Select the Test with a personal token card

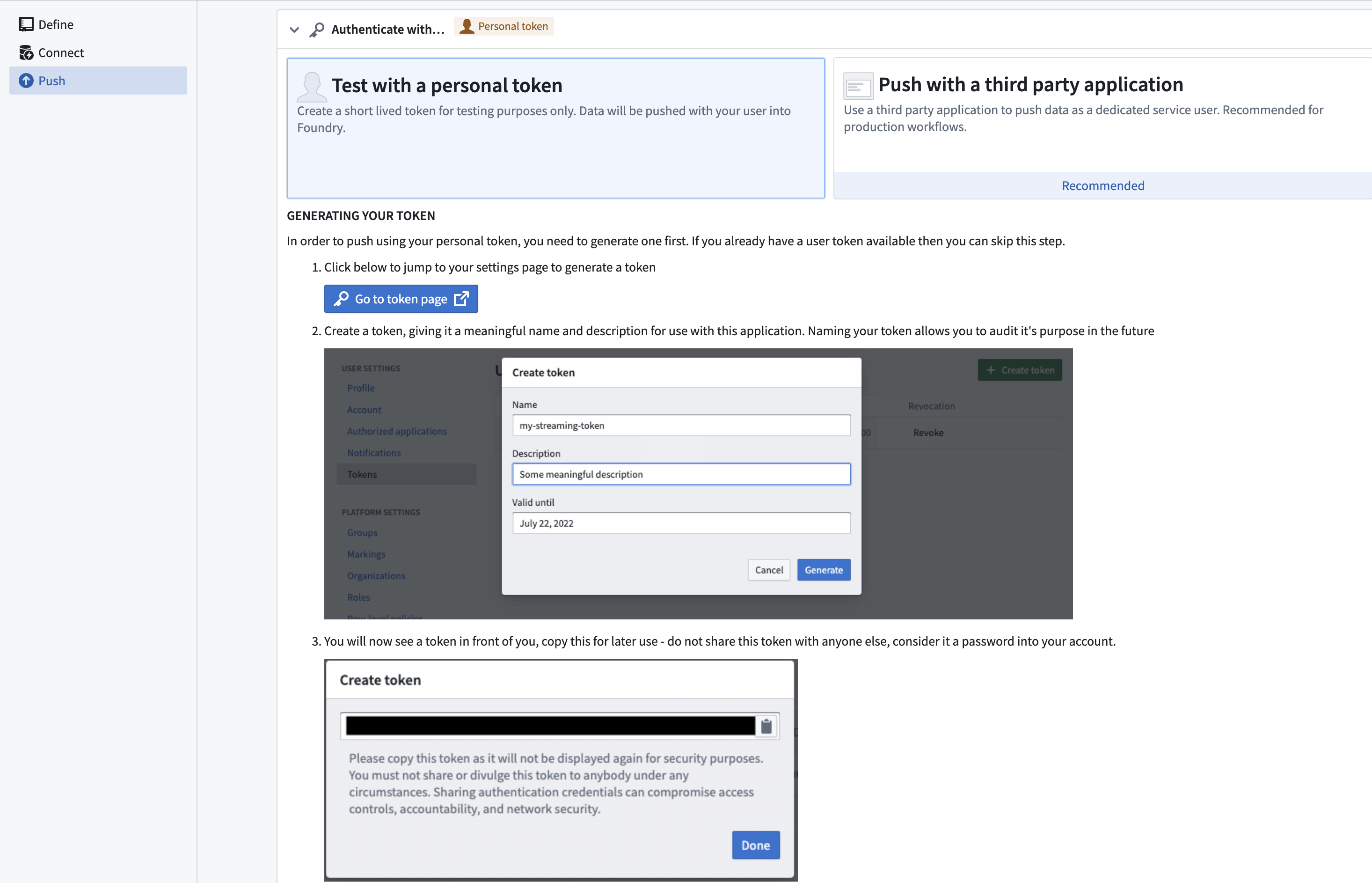click(x=555, y=128)
